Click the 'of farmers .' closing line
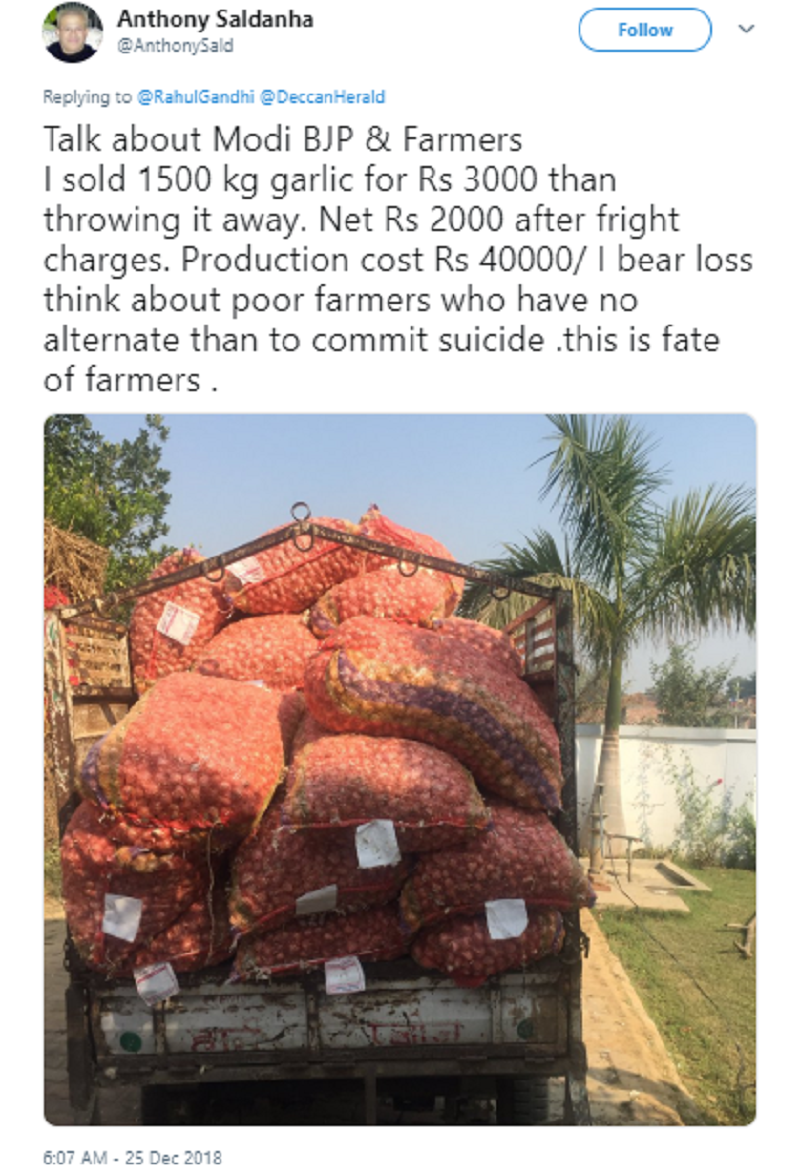800x1174 pixels. coord(130,380)
